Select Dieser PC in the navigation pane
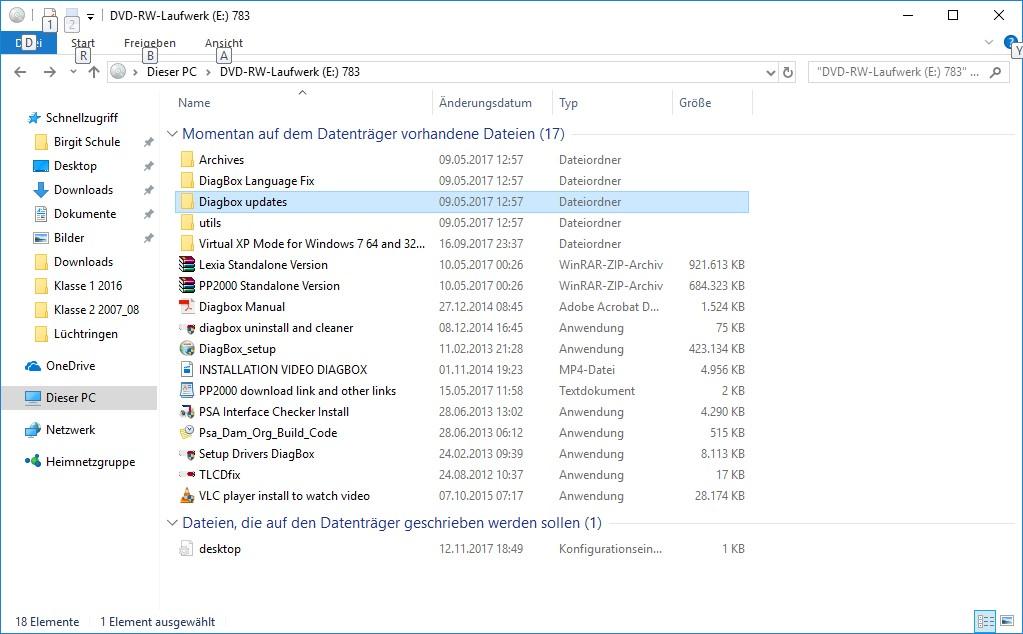The image size is (1023, 634). pos(70,398)
